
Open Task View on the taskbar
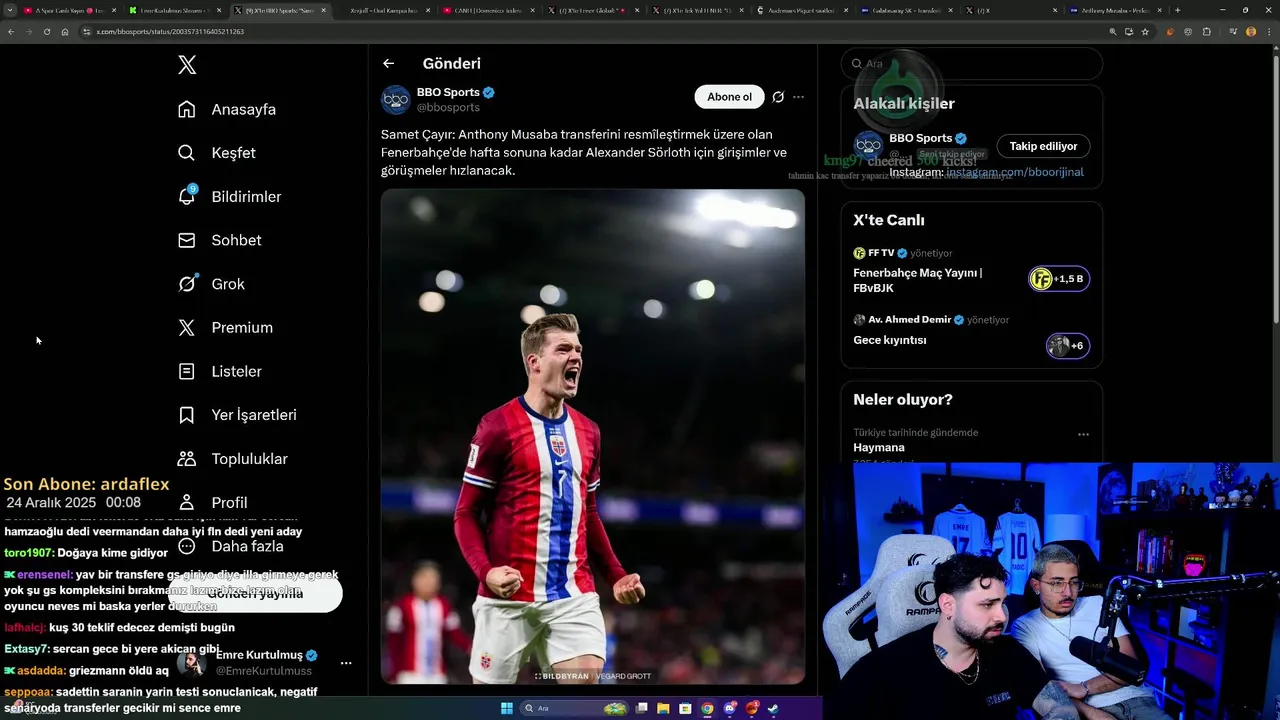pos(640,708)
